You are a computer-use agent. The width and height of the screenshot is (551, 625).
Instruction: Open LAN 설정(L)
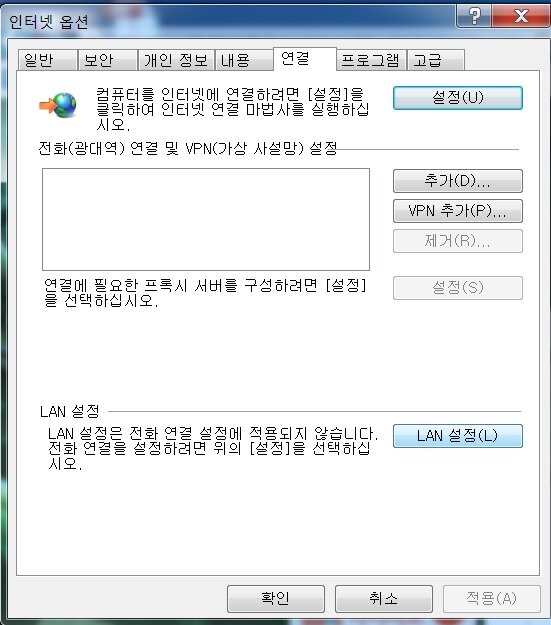[x=458, y=436]
